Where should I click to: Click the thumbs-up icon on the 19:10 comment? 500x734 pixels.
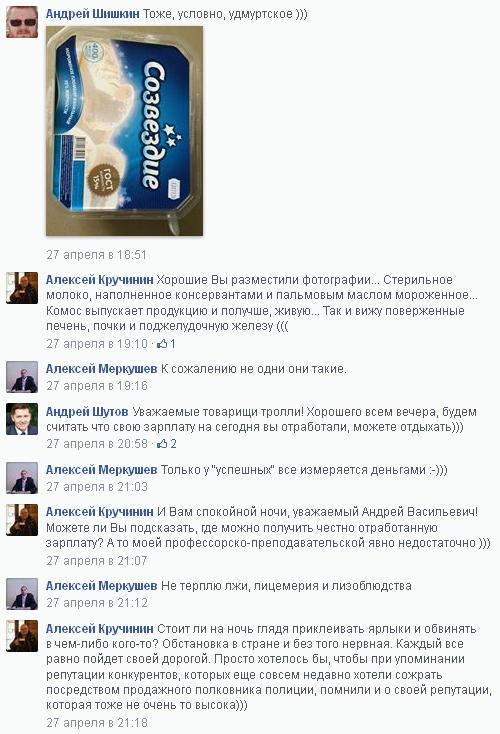(162, 344)
